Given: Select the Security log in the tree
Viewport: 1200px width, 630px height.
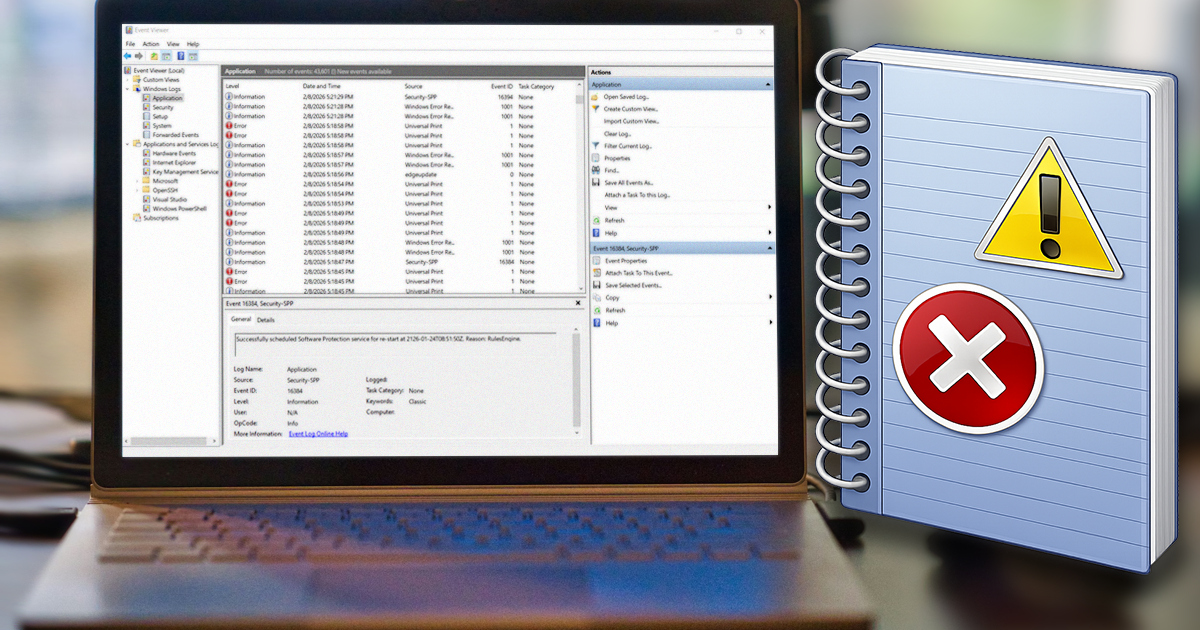Looking at the screenshot, I should 162,107.
